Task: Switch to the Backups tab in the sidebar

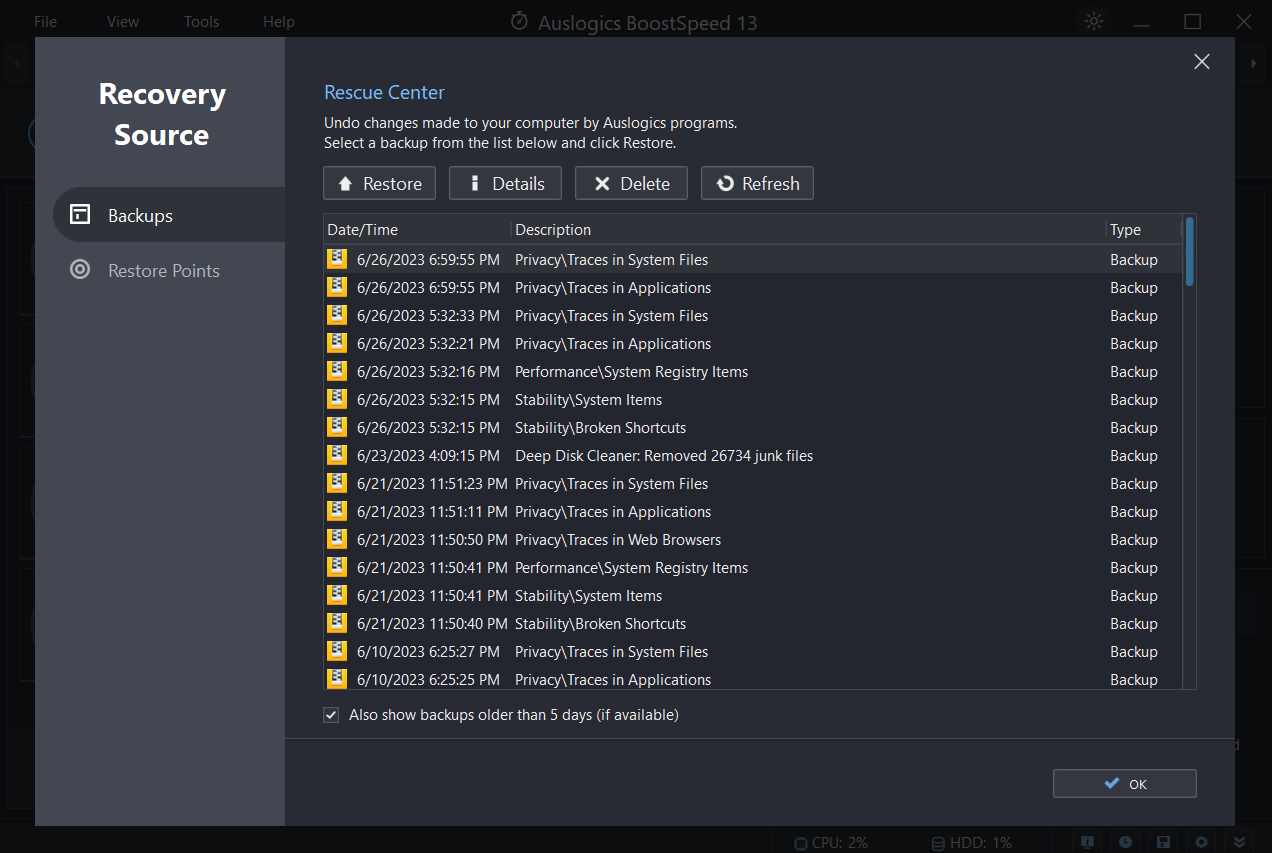Action: click(x=169, y=215)
